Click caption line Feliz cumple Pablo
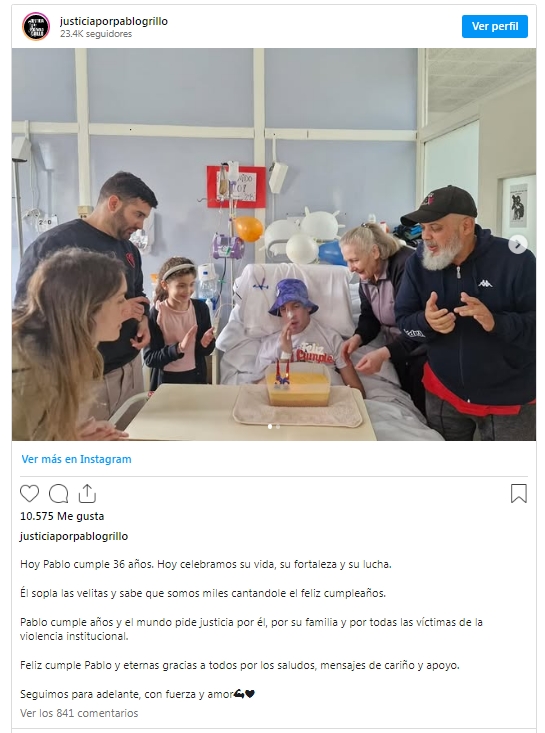 point(240,665)
